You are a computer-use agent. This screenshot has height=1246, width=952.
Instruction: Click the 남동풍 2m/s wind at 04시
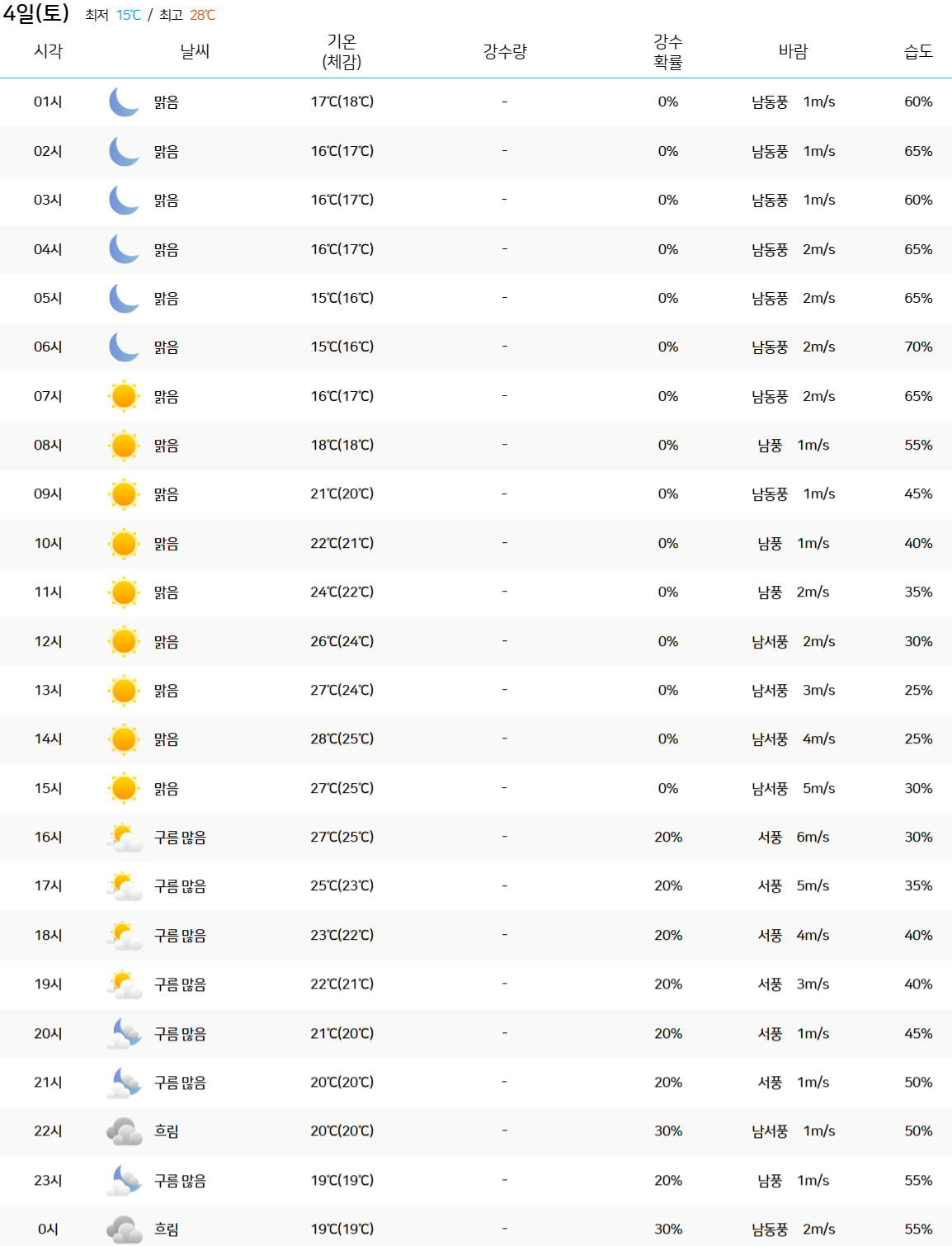pyautogui.click(x=794, y=249)
